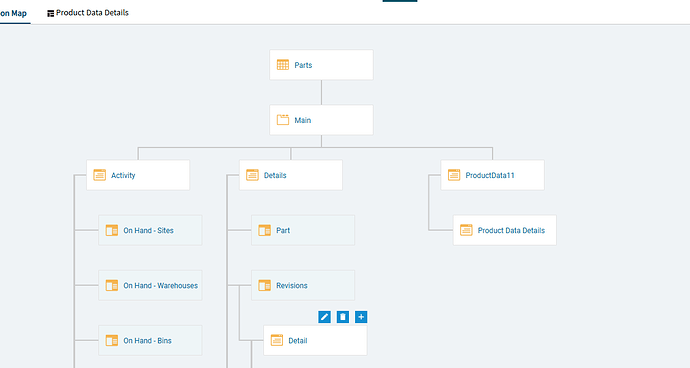Open the Application Map tab
The height and width of the screenshot is (368, 690).
tap(14, 13)
